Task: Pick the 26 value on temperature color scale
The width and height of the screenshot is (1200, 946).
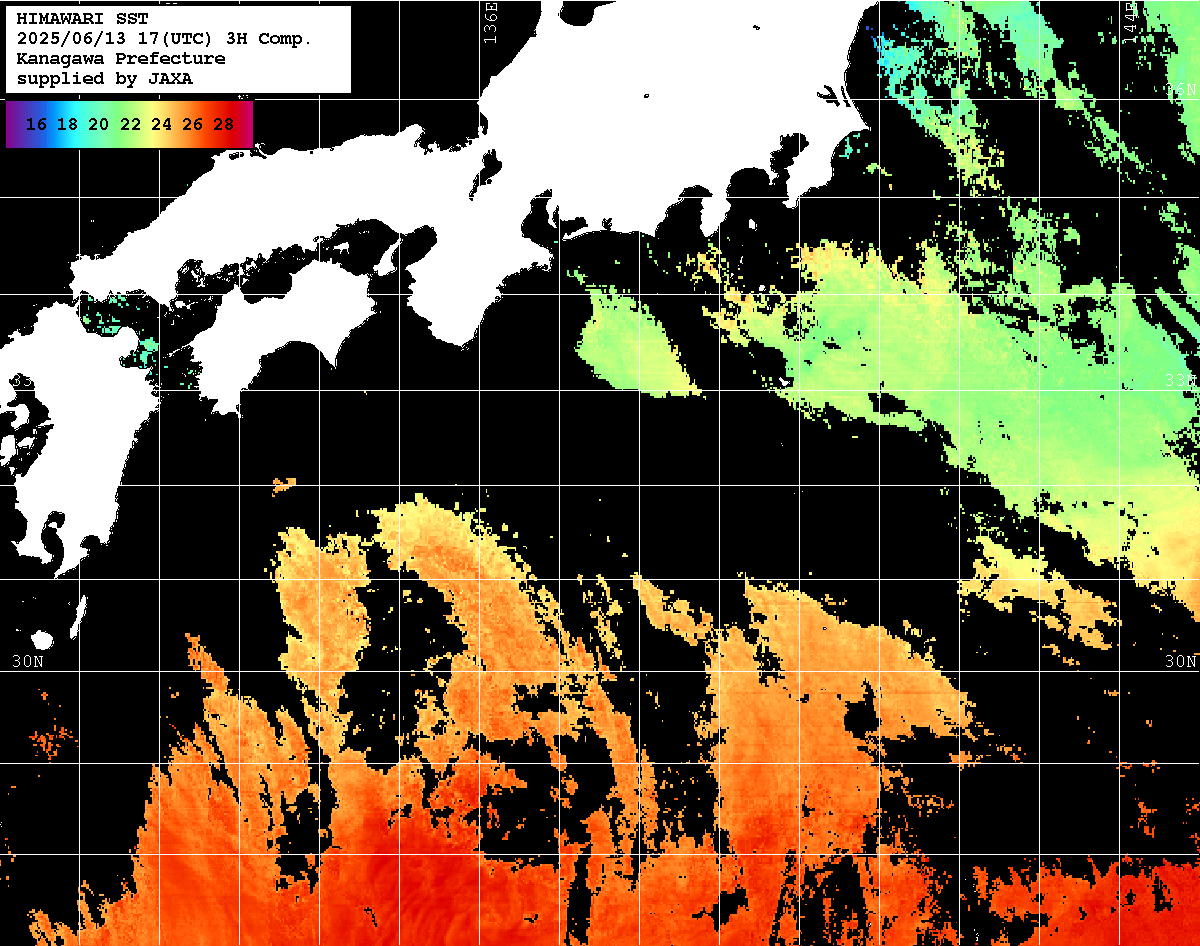Action: pos(192,125)
